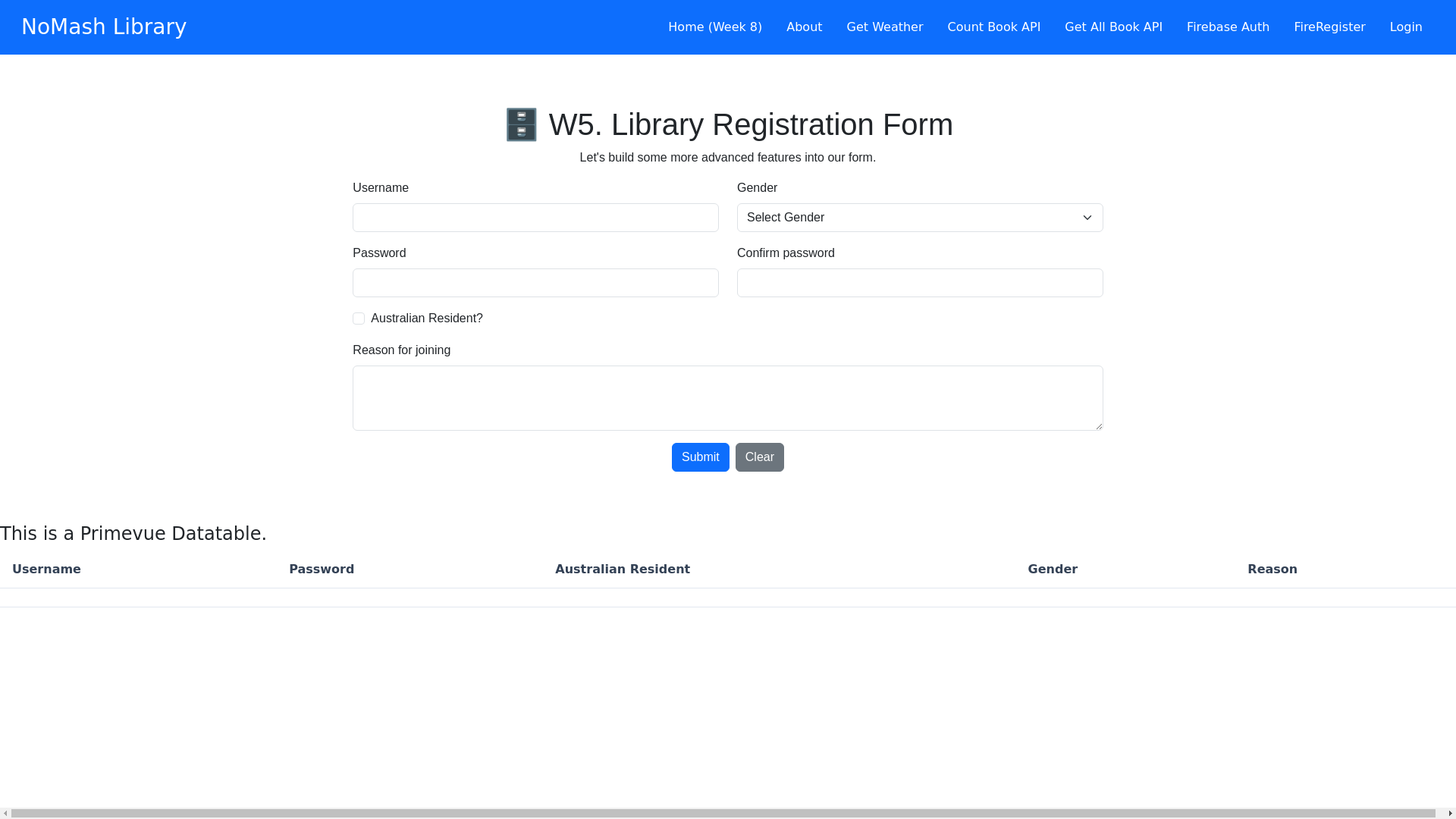The height and width of the screenshot is (819, 1456).
Task: Open the Get Weather page
Action: (x=884, y=27)
